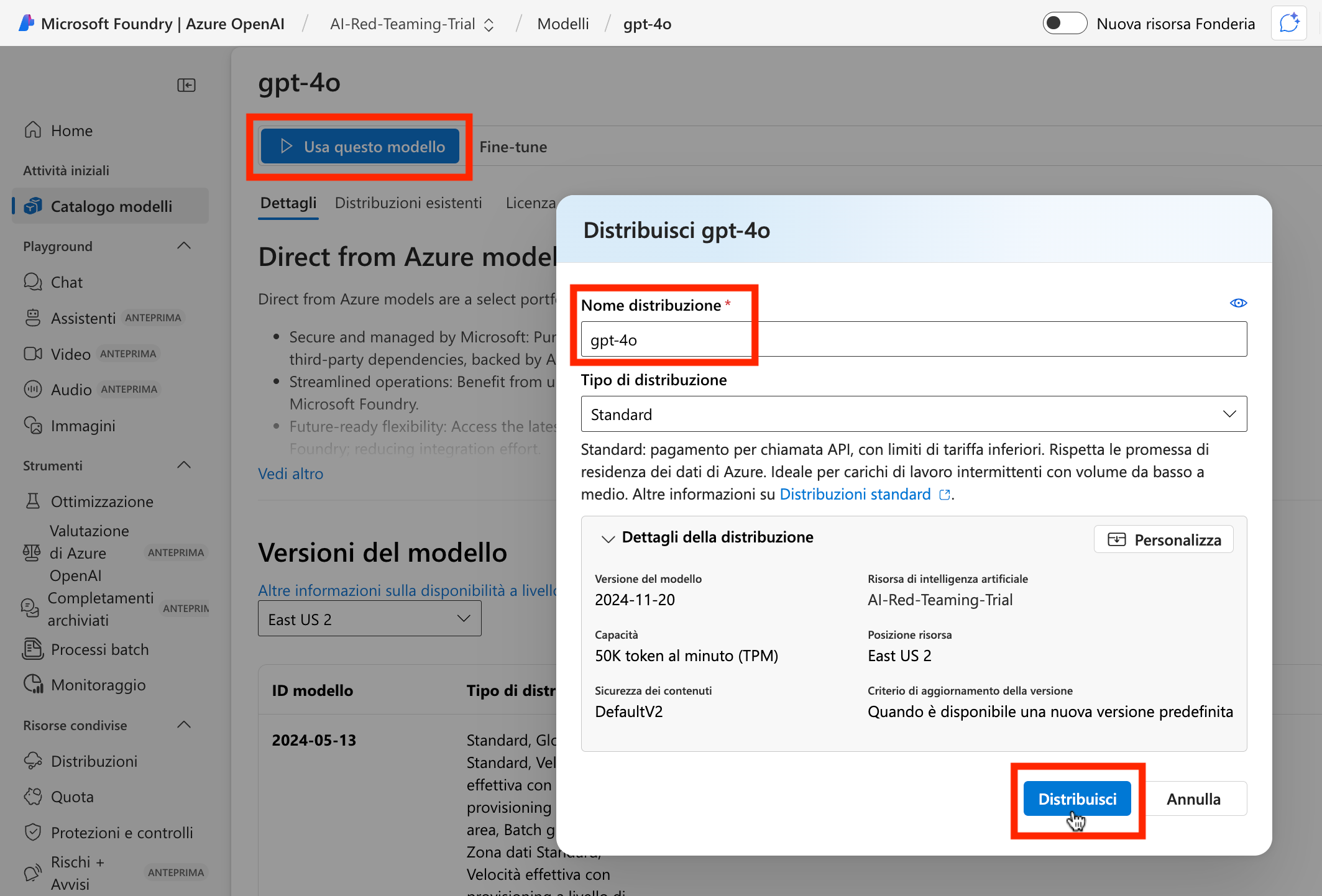Click the Distribuisci button
The height and width of the screenshot is (896, 1322).
coord(1077,799)
